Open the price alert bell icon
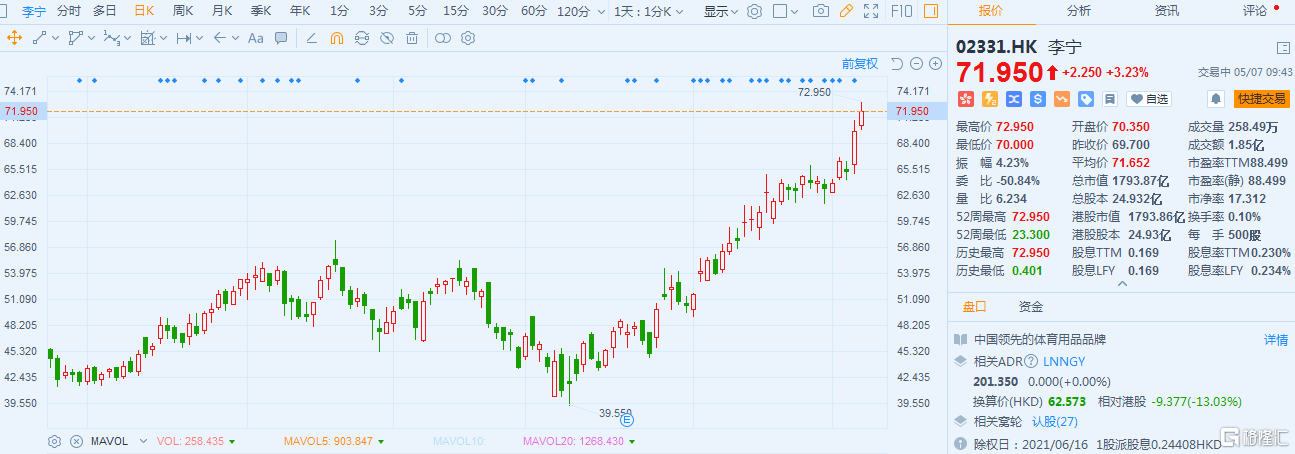The width and height of the screenshot is (1295, 454). (1216, 99)
